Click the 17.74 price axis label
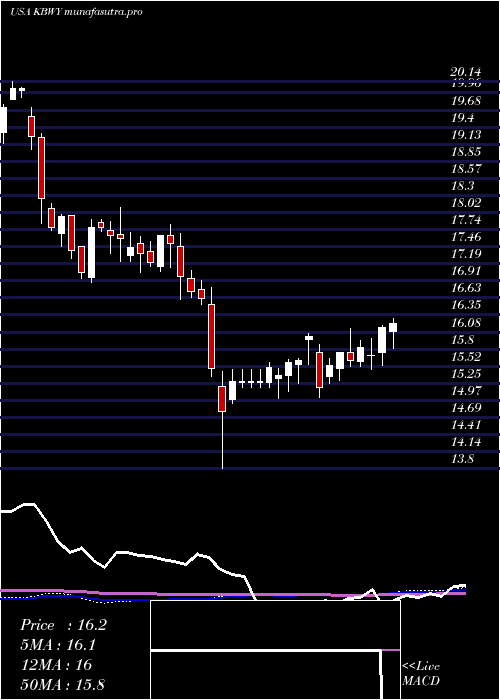 466,220
